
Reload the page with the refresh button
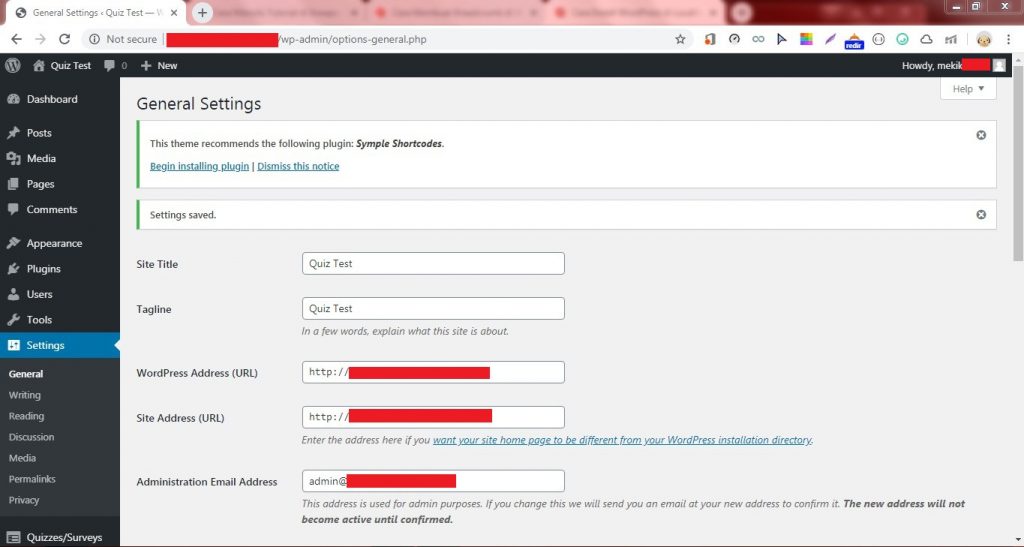coord(64,39)
